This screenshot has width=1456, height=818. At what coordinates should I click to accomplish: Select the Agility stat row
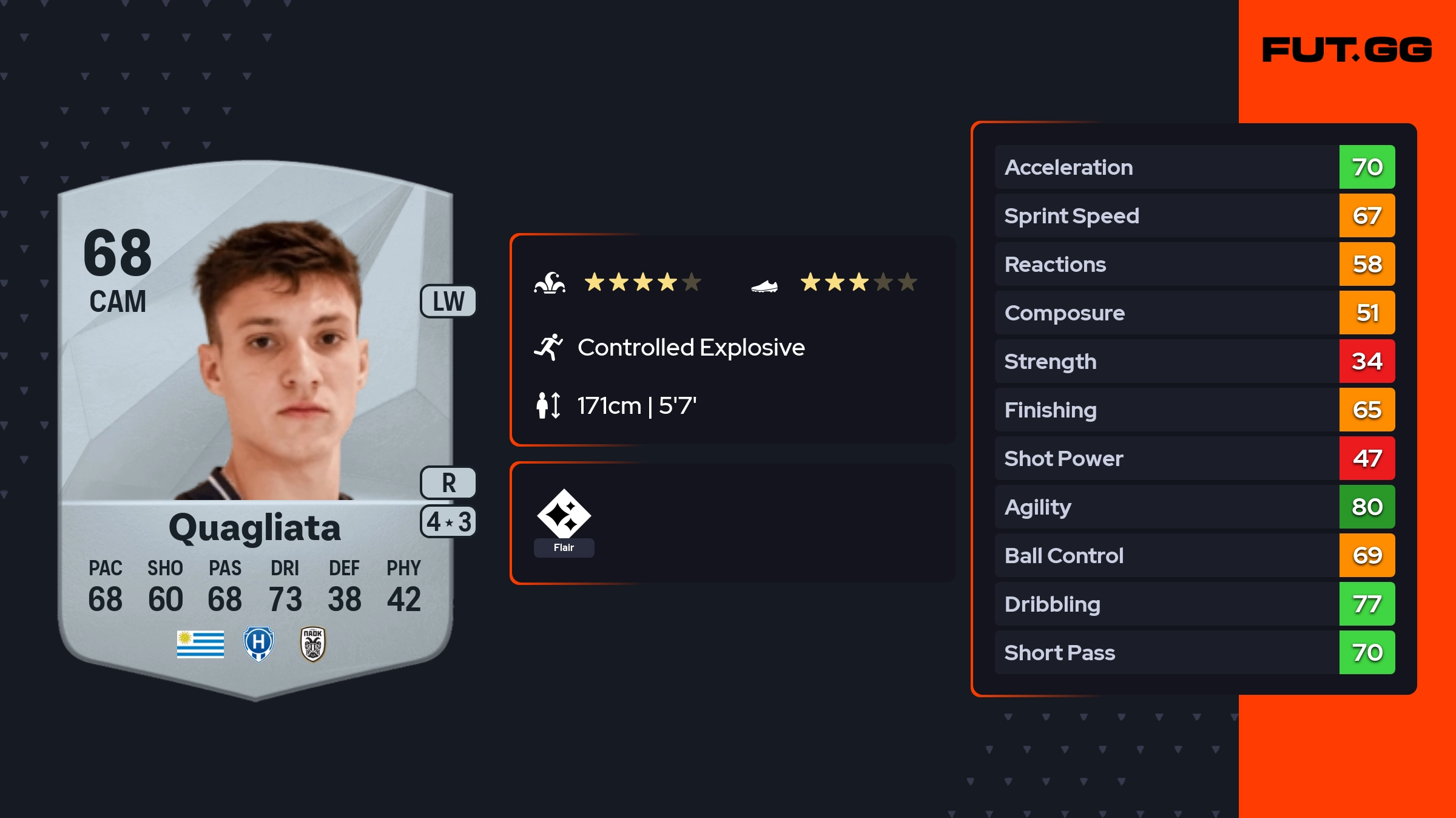click(1165, 507)
